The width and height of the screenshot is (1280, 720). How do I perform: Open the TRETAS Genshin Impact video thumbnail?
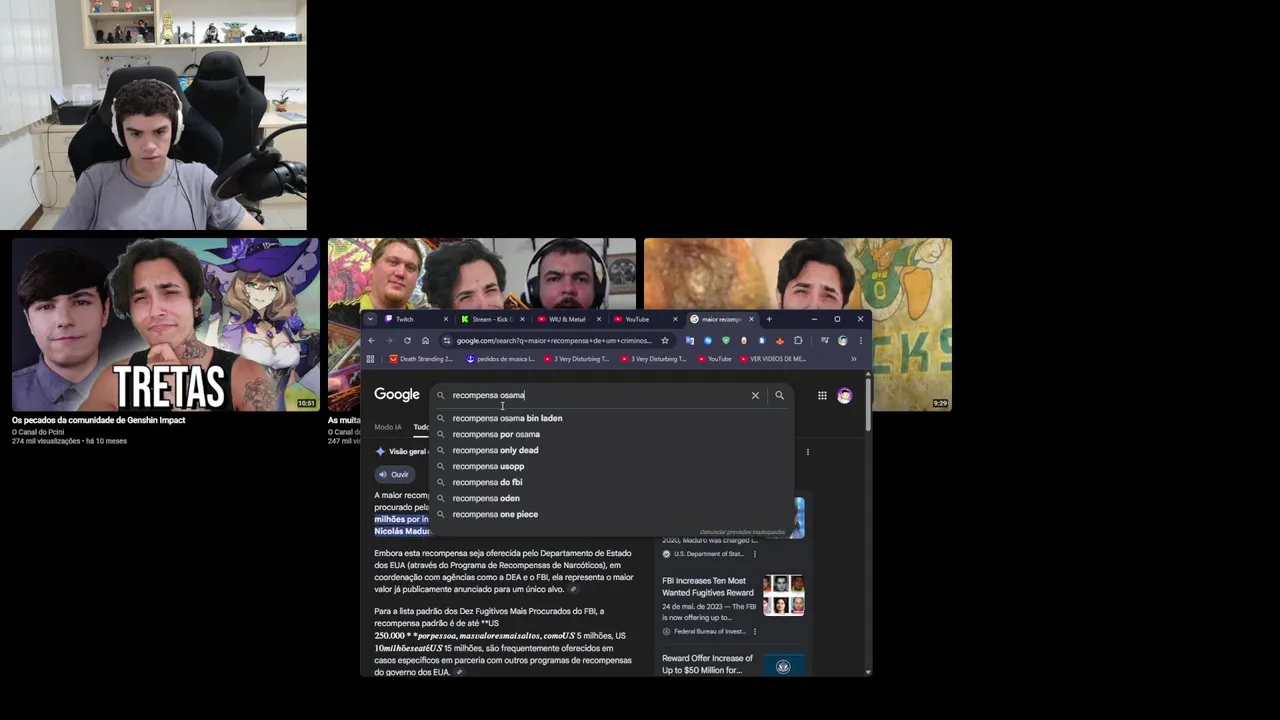166,324
